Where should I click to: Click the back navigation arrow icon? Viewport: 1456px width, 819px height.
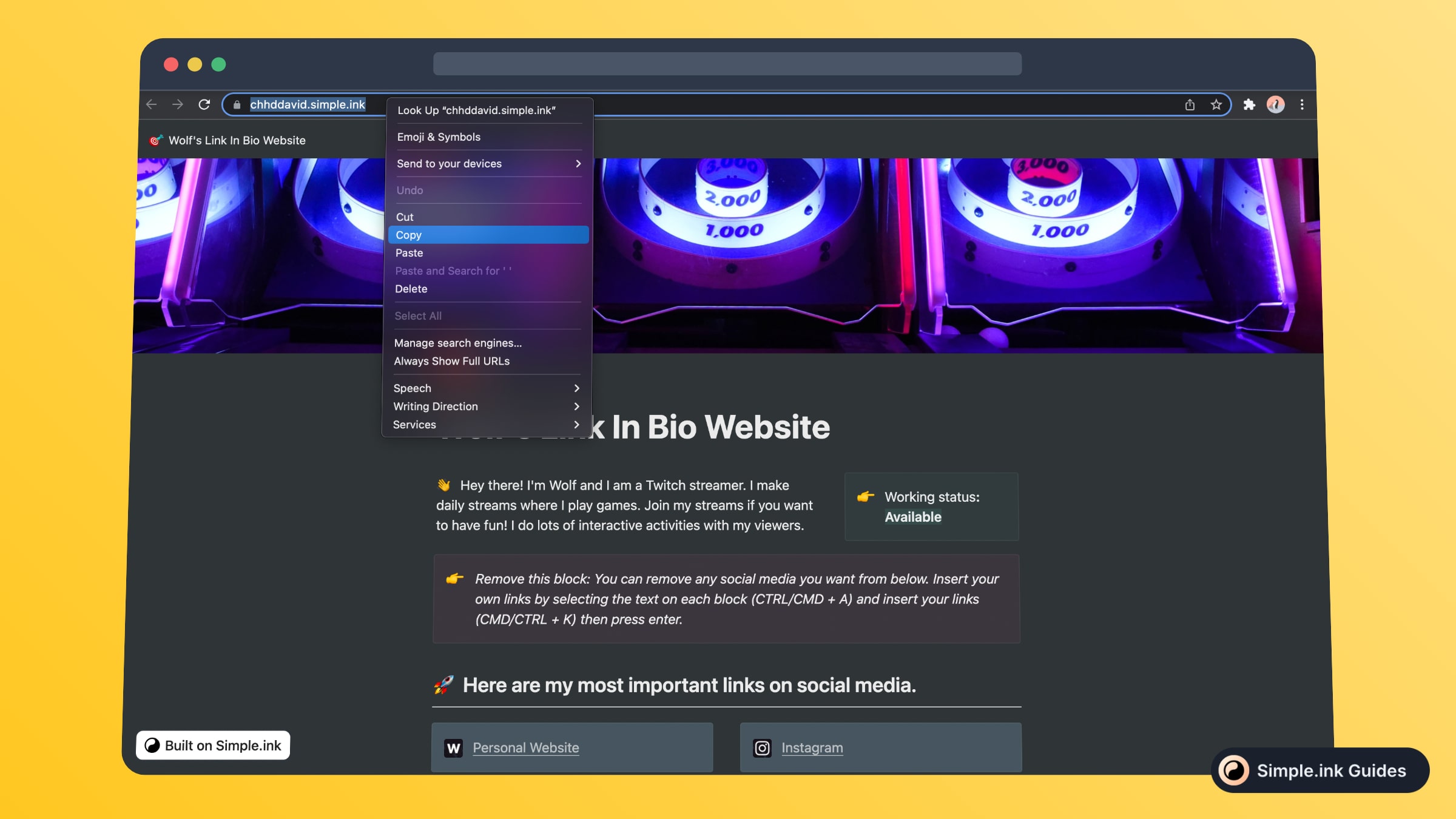coord(151,104)
